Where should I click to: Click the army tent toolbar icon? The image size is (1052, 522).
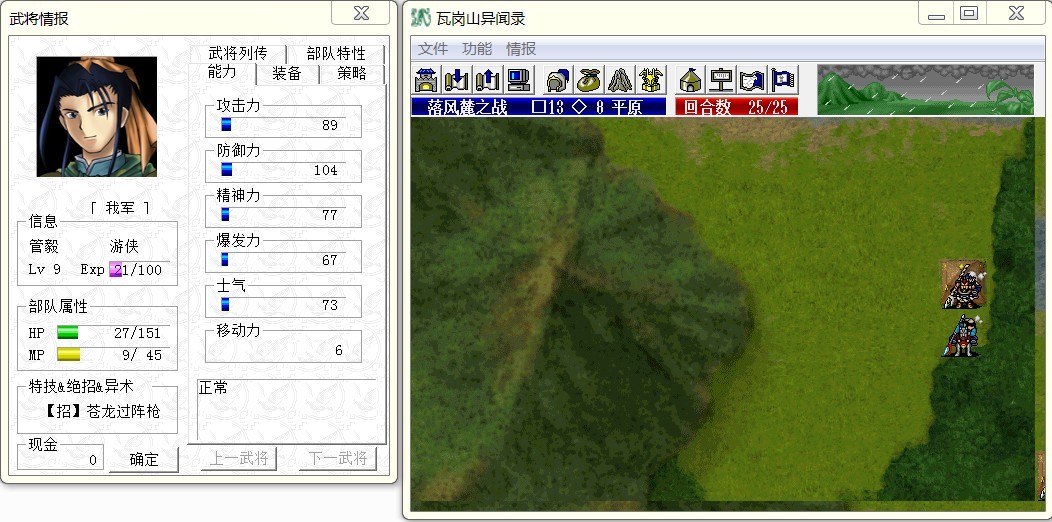(x=690, y=80)
